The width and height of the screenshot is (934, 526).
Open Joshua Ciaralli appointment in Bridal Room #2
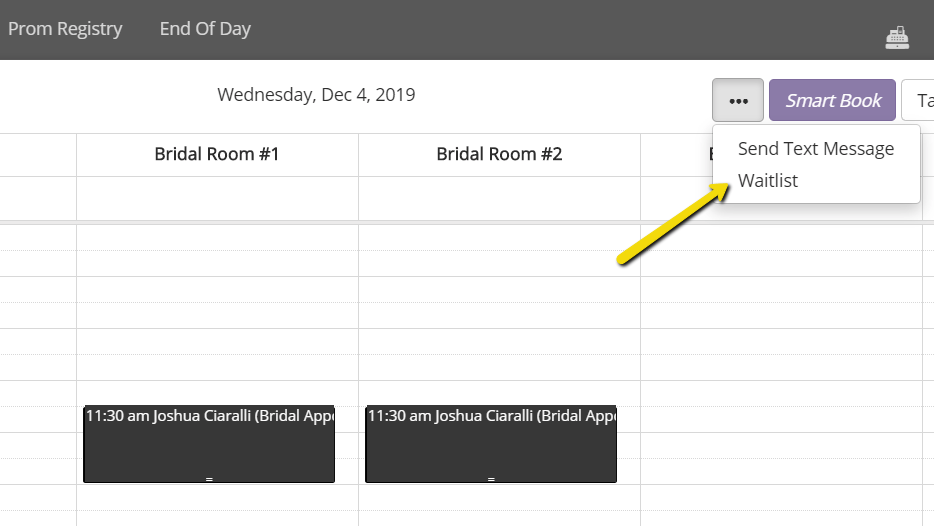pyautogui.click(x=491, y=444)
